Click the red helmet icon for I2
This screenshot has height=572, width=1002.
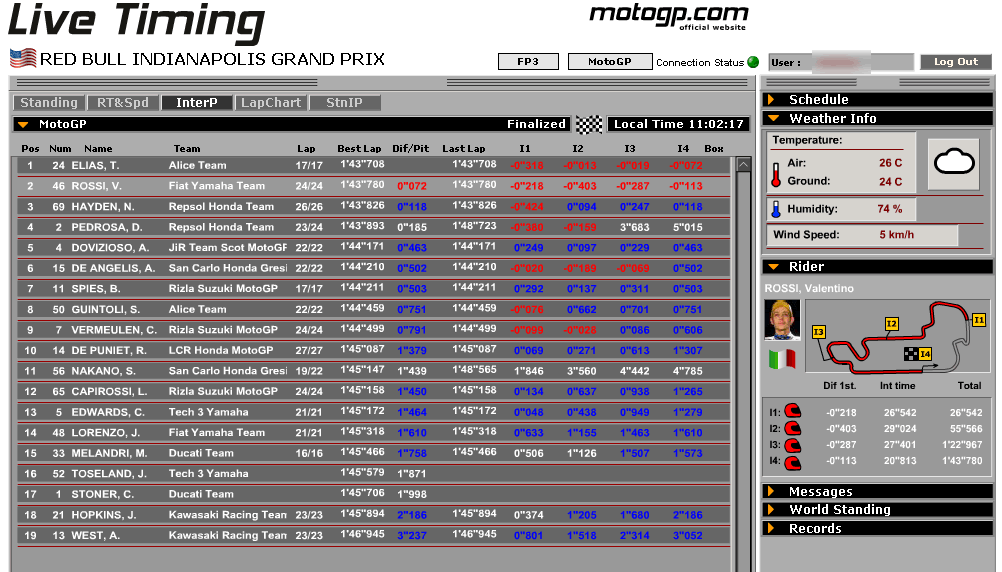(x=792, y=428)
